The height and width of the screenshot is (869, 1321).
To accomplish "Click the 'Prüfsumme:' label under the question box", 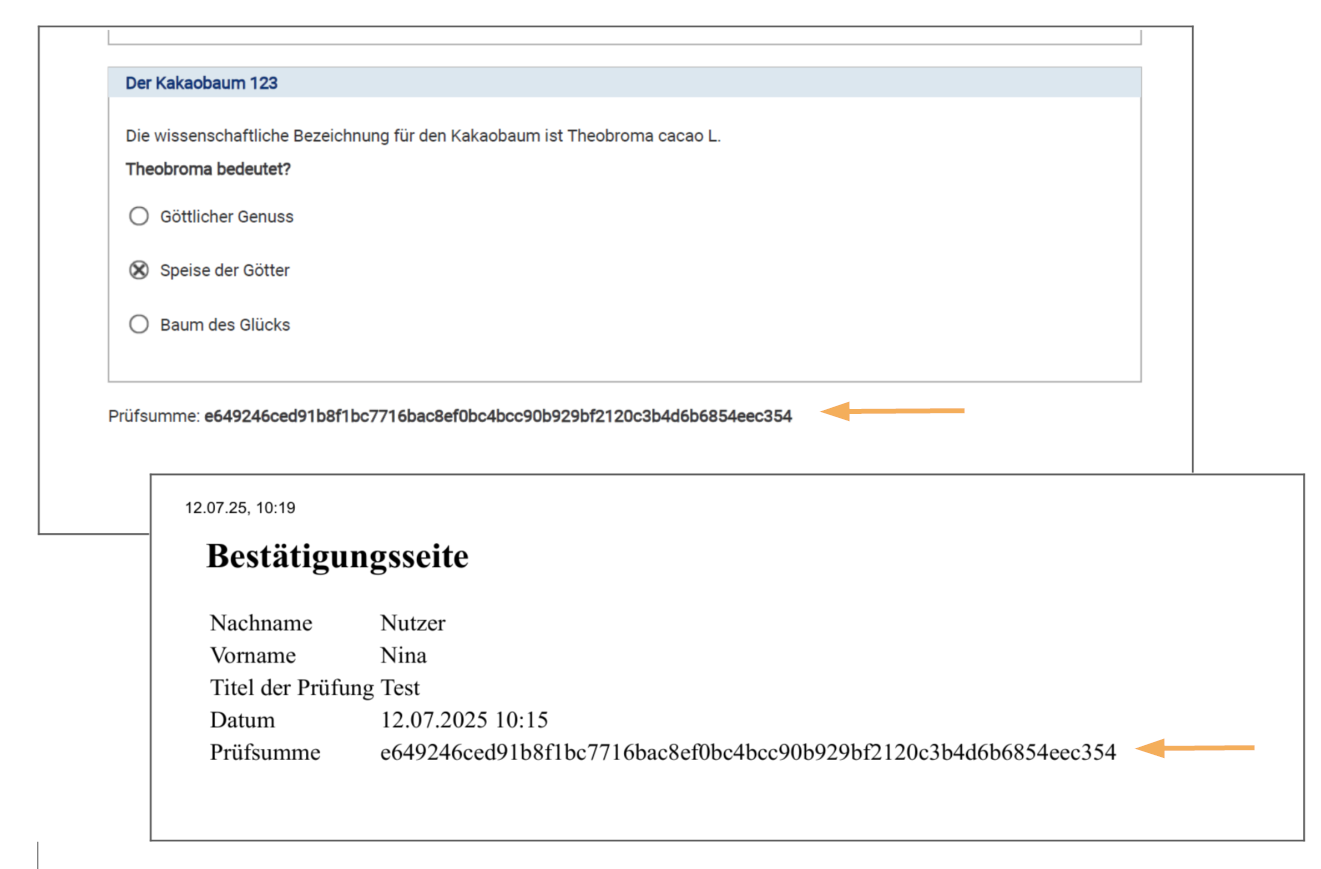I will [154, 417].
